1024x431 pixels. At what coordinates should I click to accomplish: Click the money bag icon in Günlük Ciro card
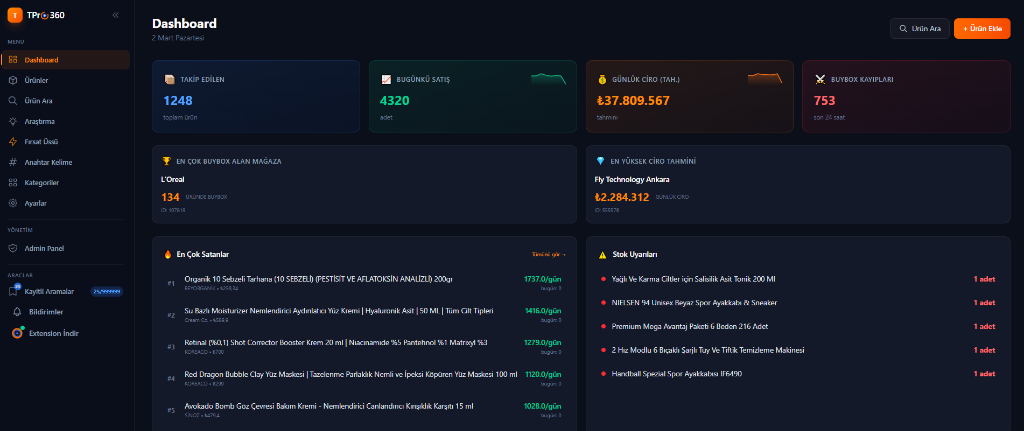tap(603, 80)
